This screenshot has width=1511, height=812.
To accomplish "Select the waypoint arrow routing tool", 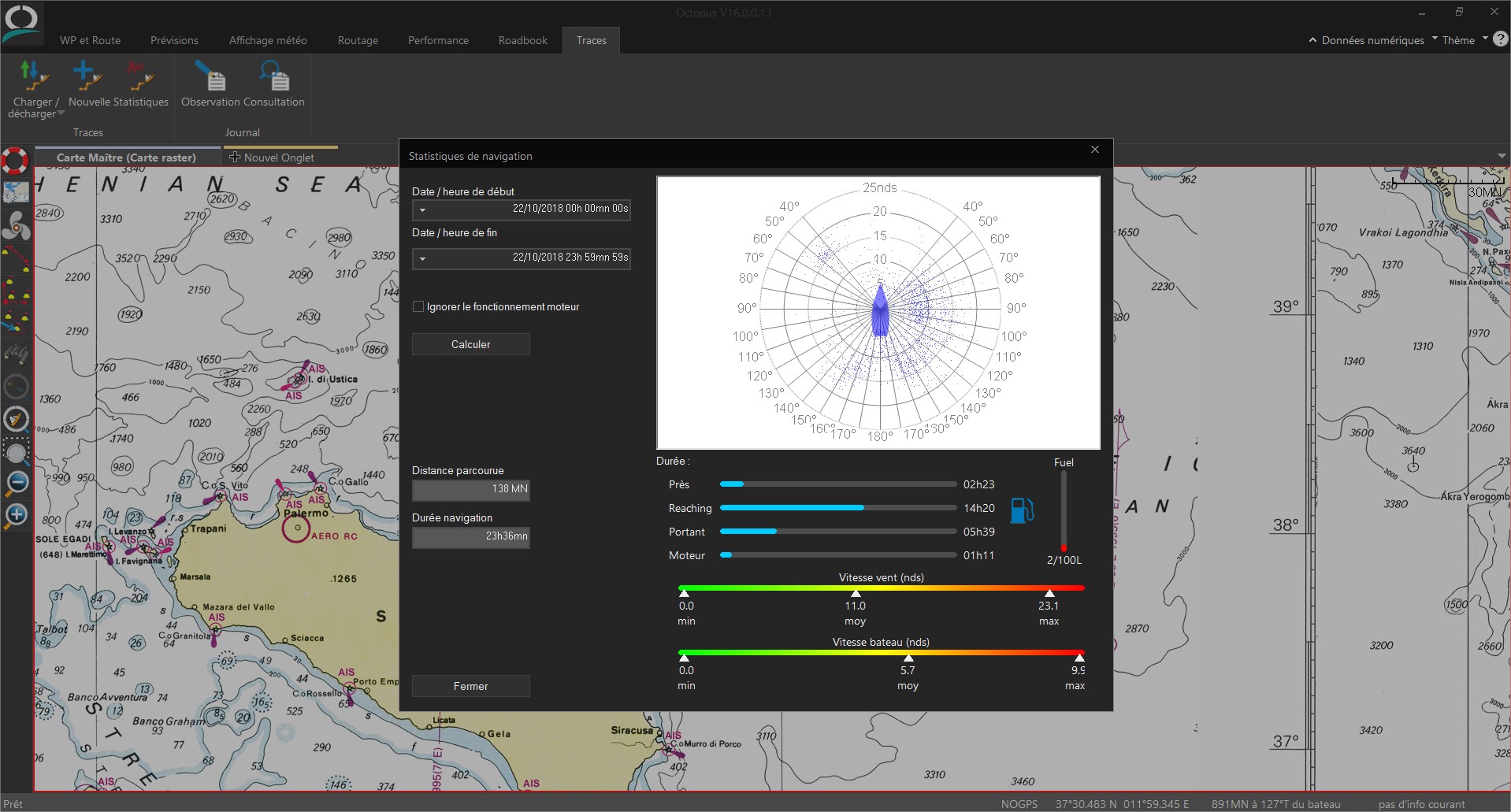I will point(16,321).
